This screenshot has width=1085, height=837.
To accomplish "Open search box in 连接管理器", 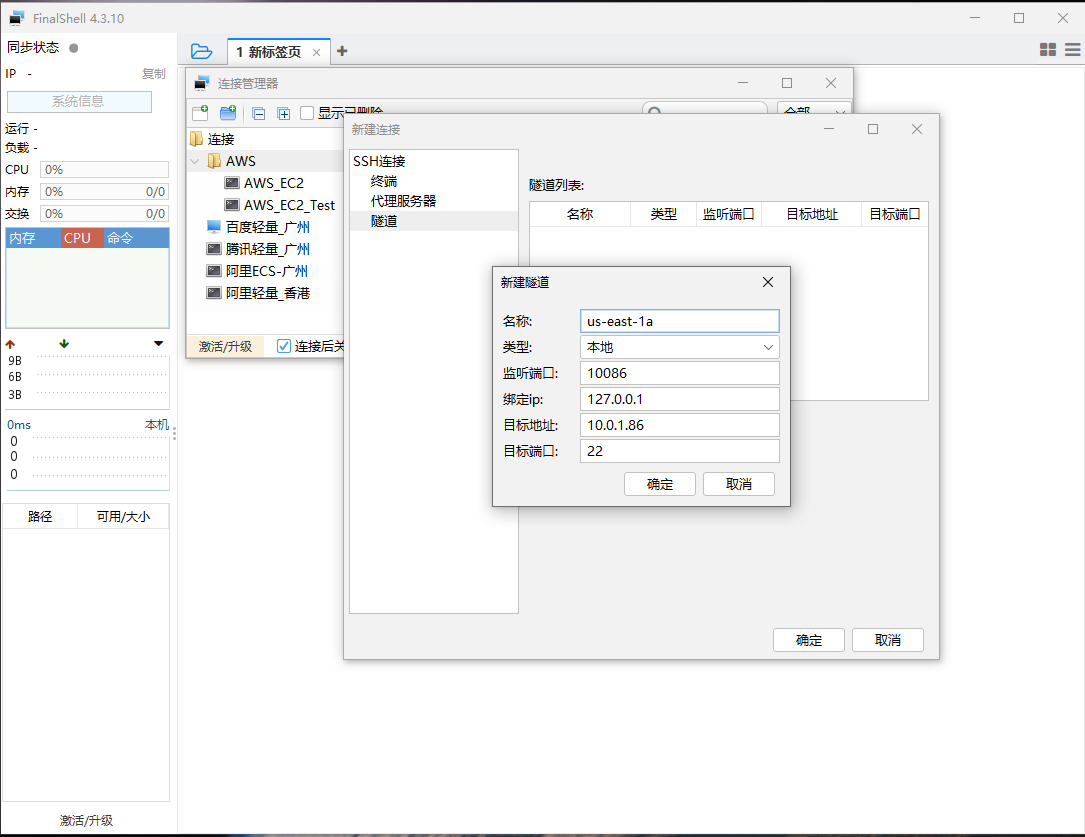I will [x=704, y=111].
